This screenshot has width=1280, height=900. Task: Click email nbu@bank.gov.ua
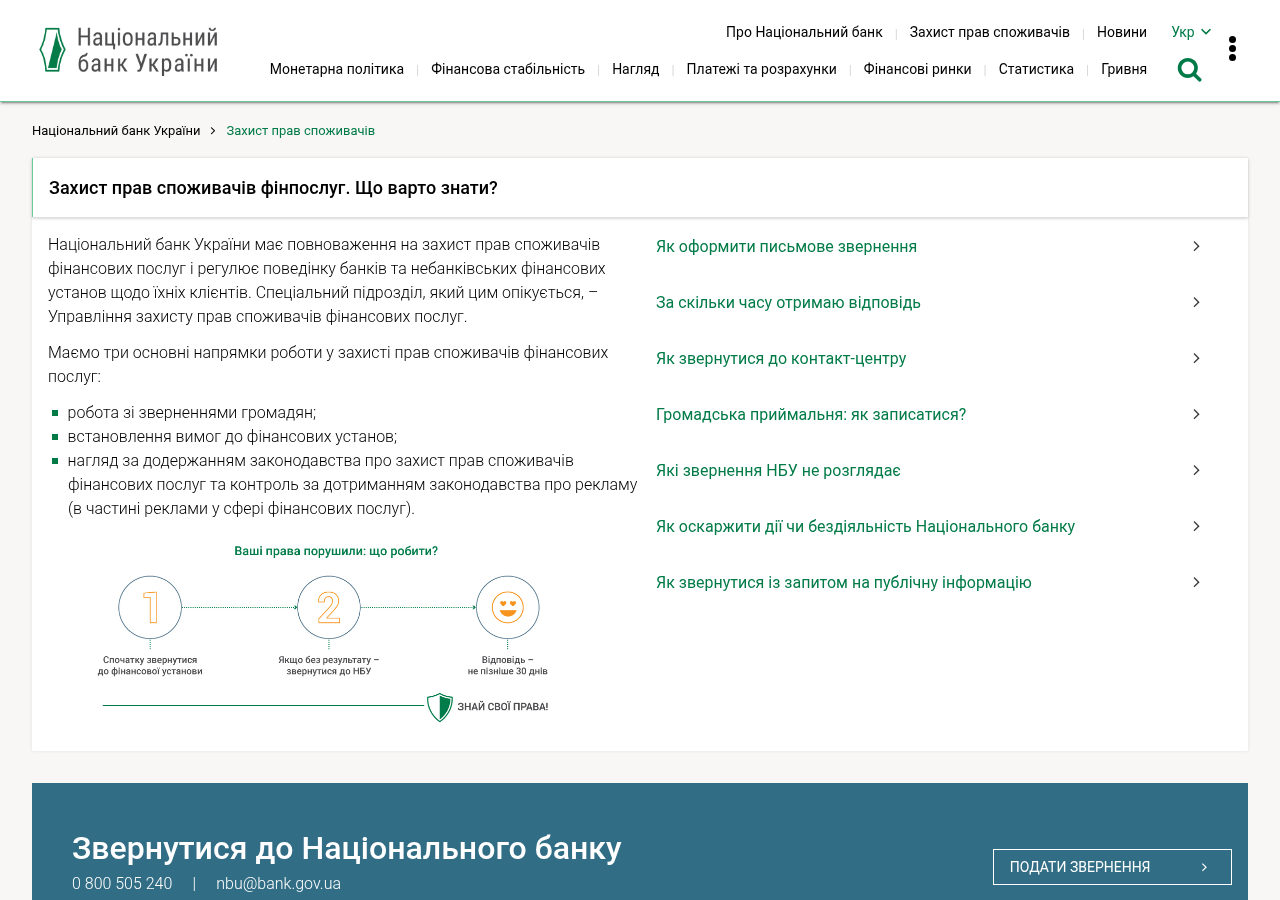(x=278, y=884)
